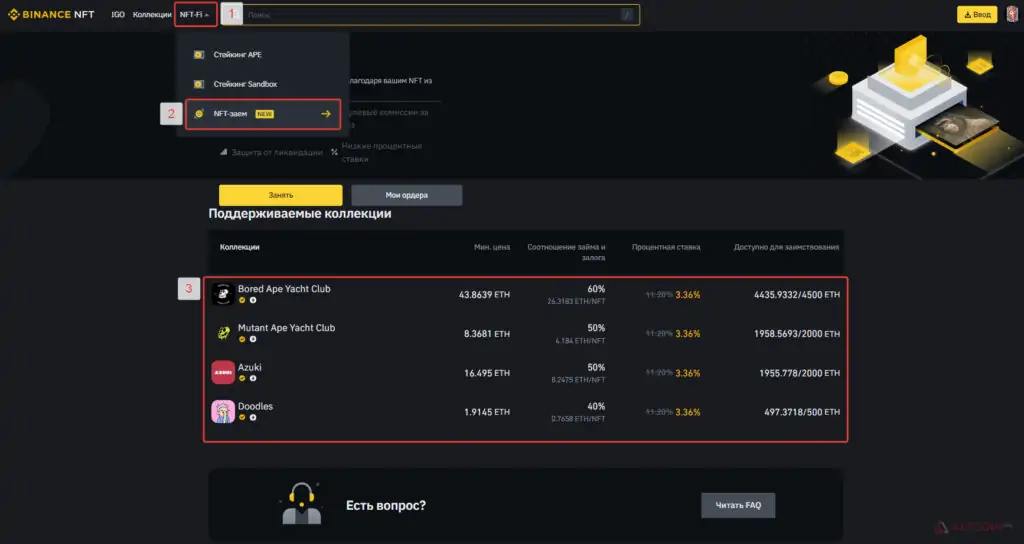Click the support headset agent icon
The image size is (1024, 544).
point(301,504)
